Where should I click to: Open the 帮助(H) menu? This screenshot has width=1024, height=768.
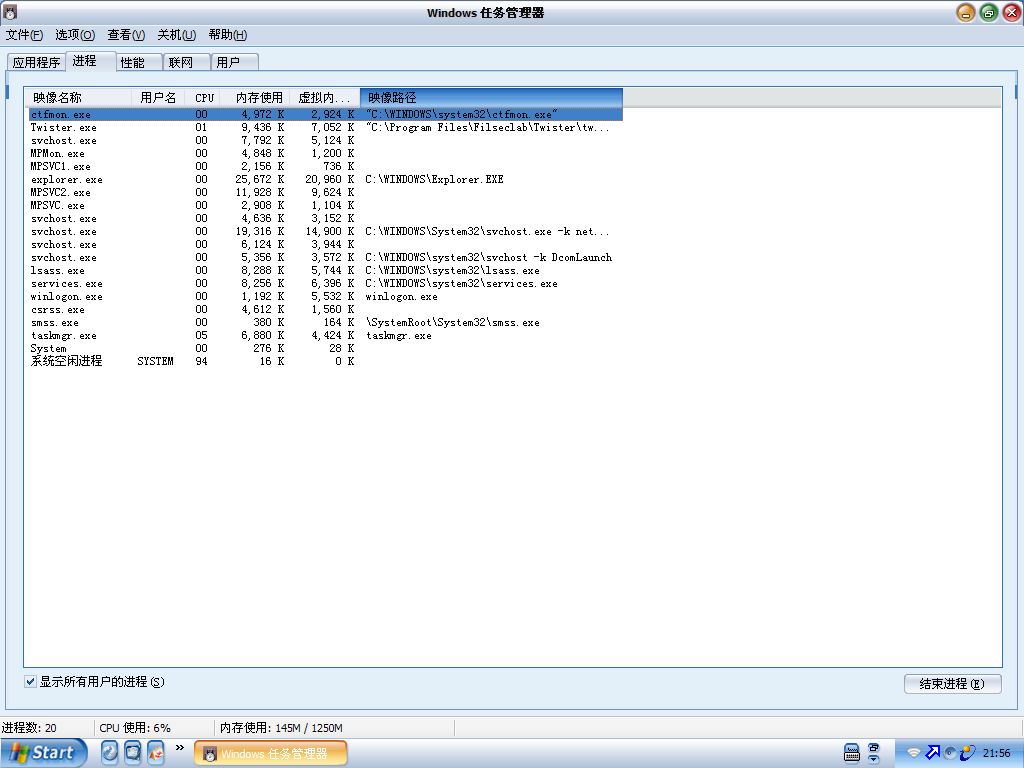(x=228, y=35)
